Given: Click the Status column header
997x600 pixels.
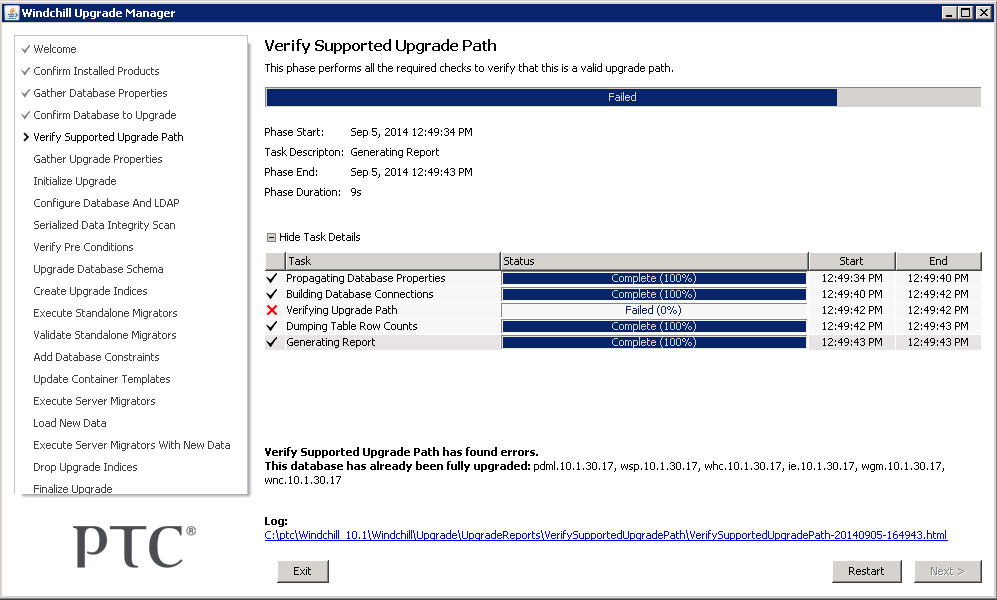Looking at the screenshot, I should [653, 261].
